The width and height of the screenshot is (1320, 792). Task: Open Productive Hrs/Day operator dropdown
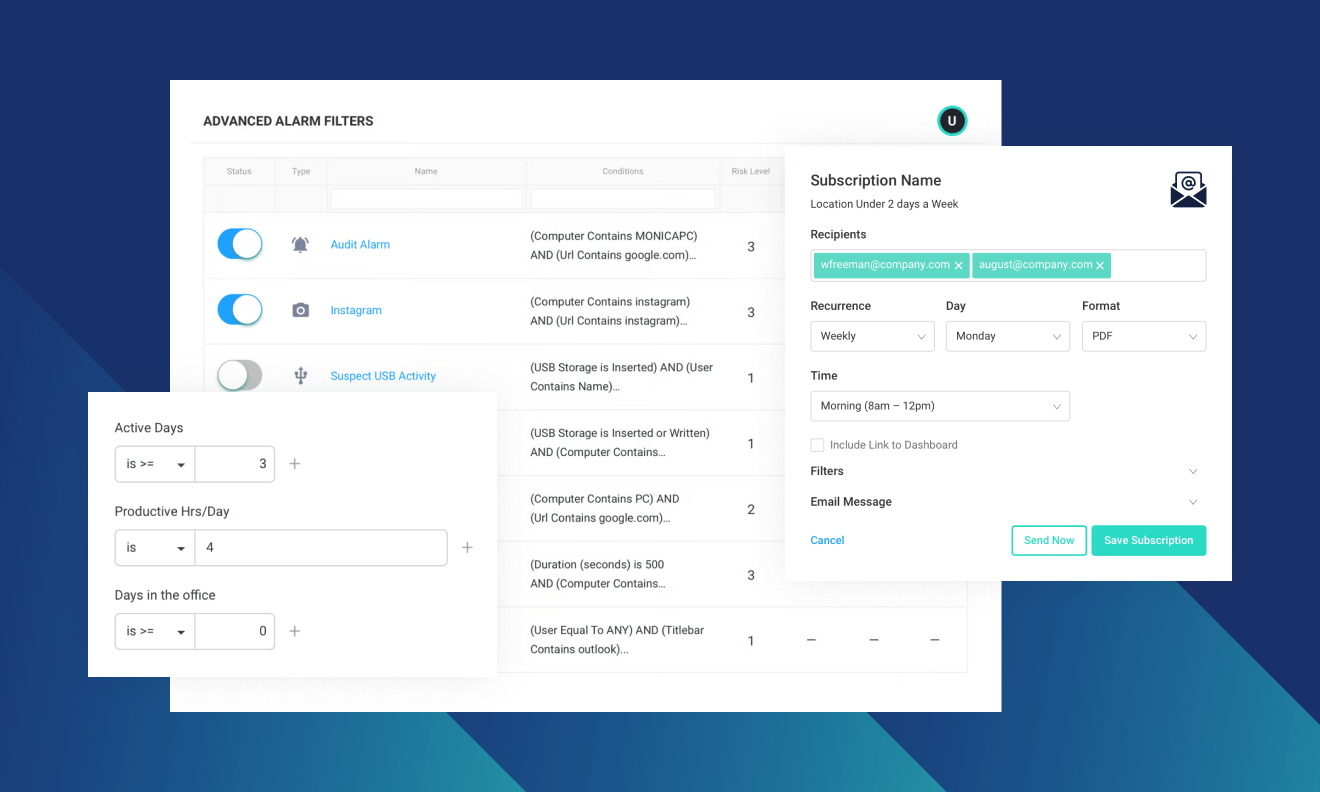point(155,548)
